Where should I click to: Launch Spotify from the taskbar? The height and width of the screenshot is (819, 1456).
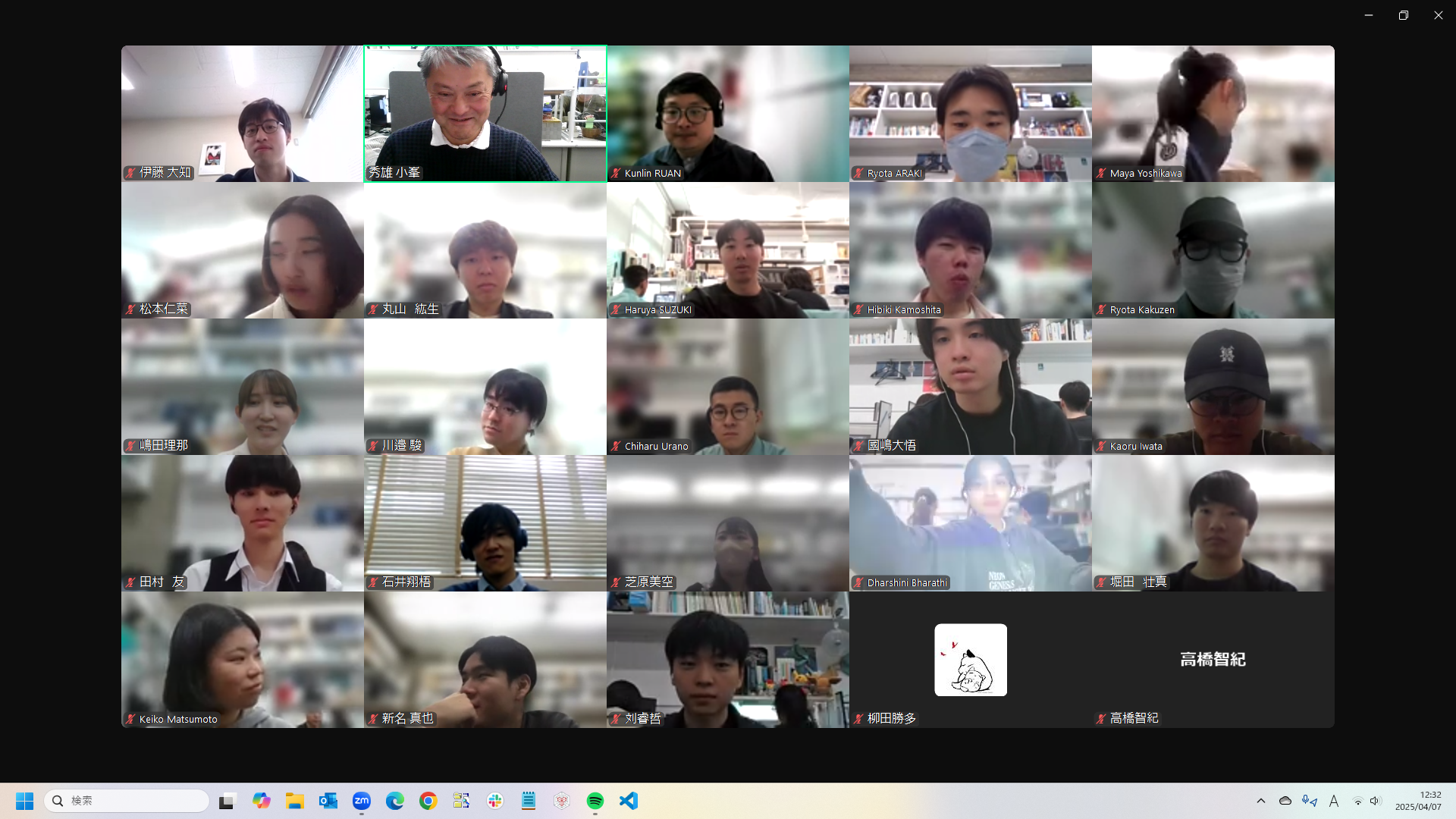click(595, 801)
